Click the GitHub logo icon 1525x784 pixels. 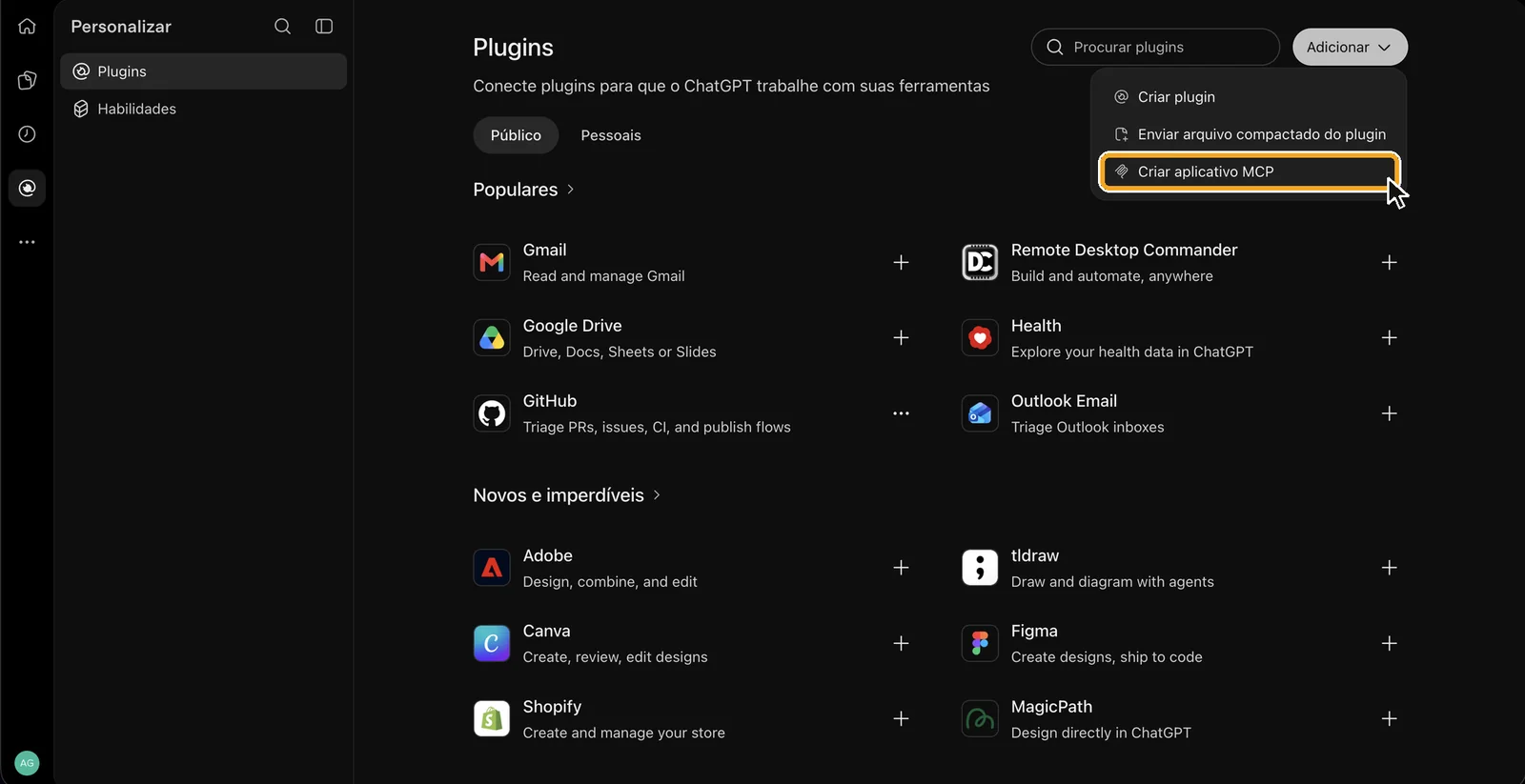(x=492, y=413)
